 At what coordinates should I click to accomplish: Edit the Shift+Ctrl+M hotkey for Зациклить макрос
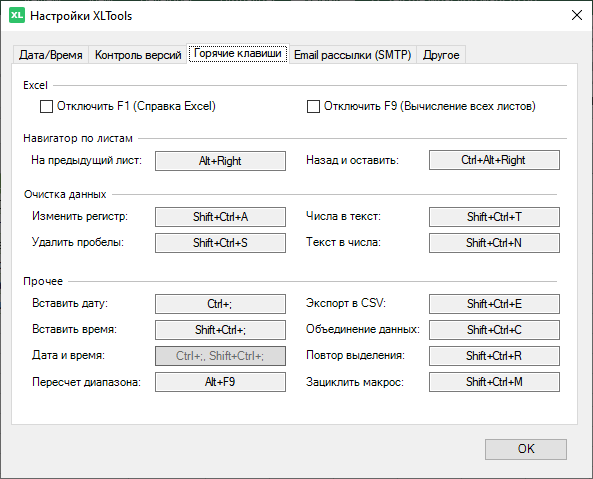(494, 382)
